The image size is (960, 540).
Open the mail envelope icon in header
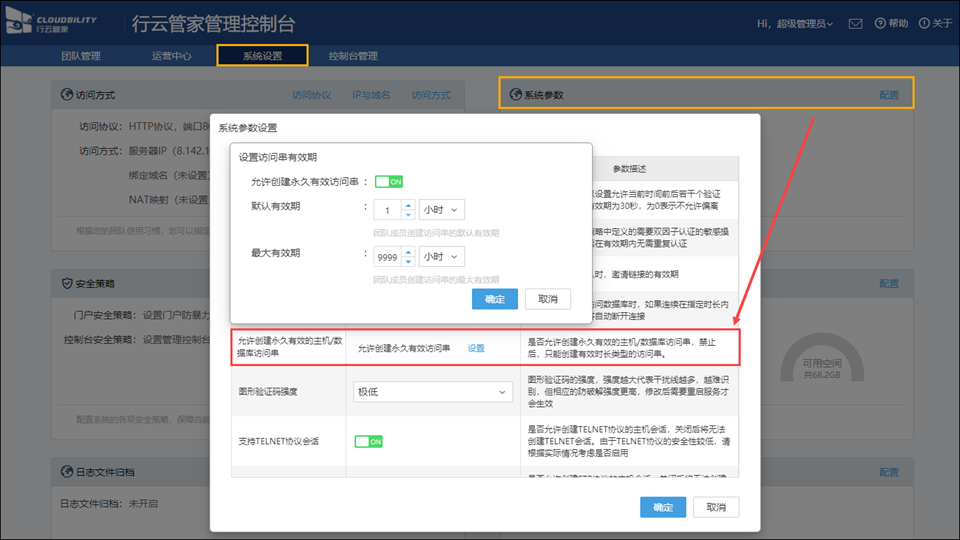click(x=855, y=23)
